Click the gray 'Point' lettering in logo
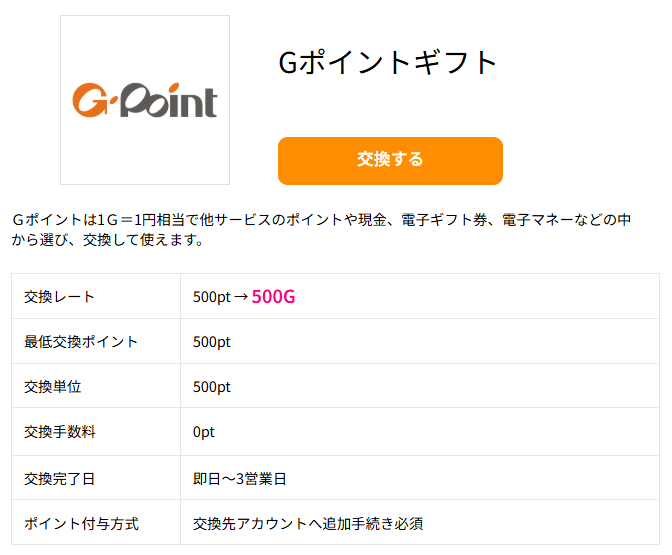This screenshot has height=555, width=672. 168,101
